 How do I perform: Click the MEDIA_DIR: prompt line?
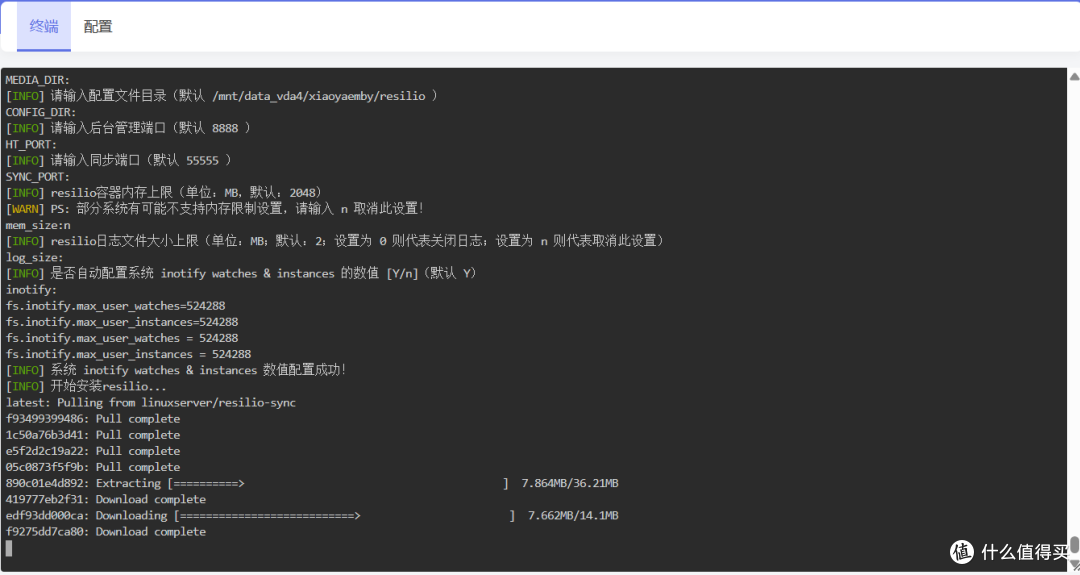(38, 80)
